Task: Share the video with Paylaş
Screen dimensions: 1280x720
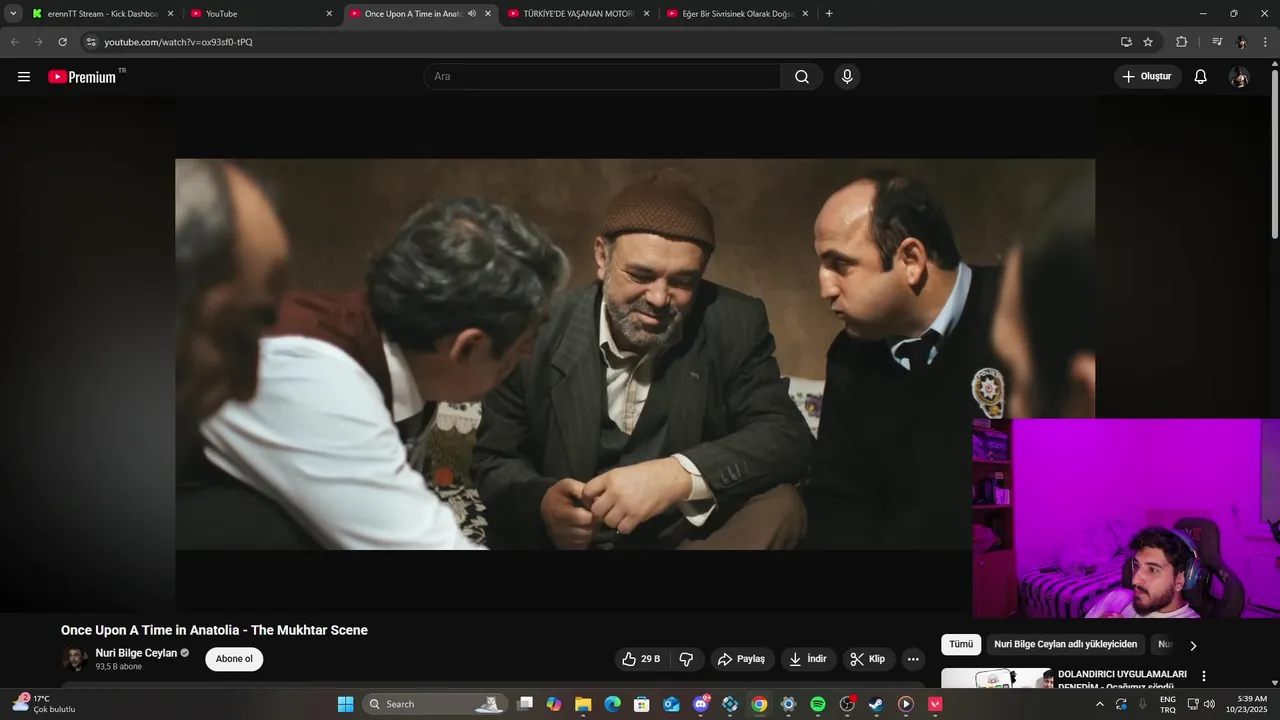Action: point(742,659)
